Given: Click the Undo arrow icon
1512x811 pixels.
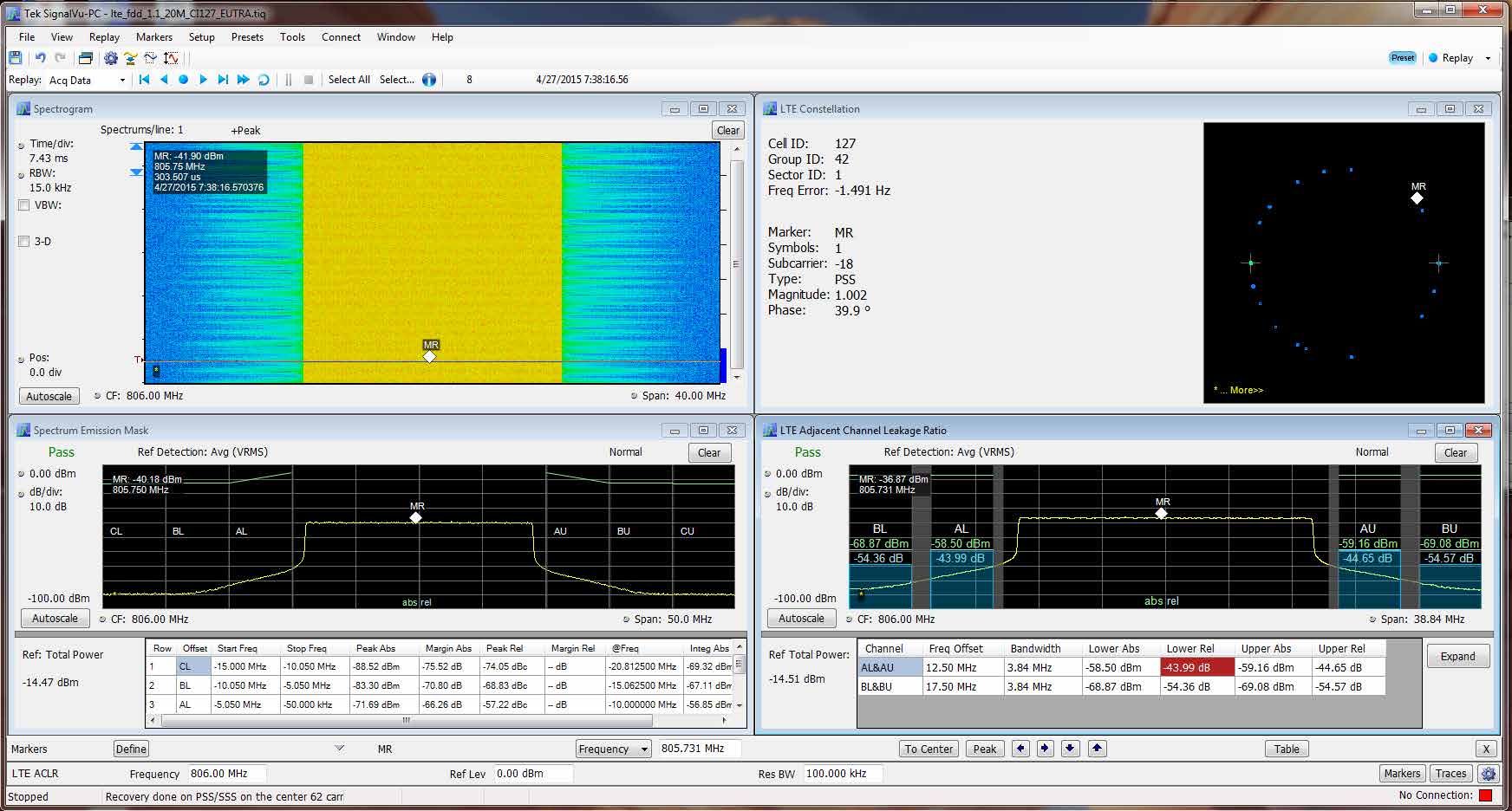Looking at the screenshot, I should [x=40, y=58].
